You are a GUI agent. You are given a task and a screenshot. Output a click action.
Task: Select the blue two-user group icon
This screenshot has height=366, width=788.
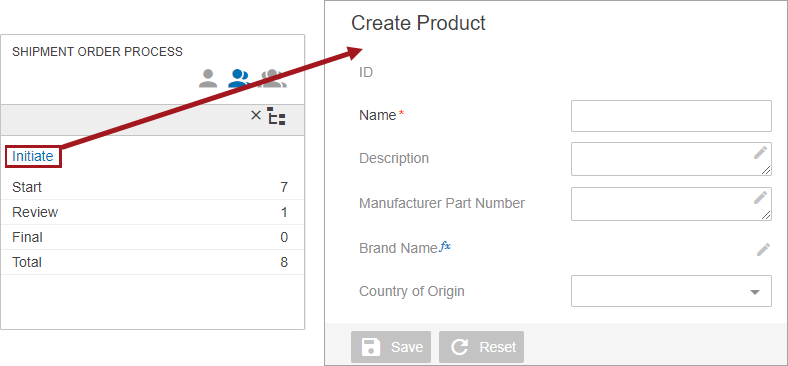(239, 78)
